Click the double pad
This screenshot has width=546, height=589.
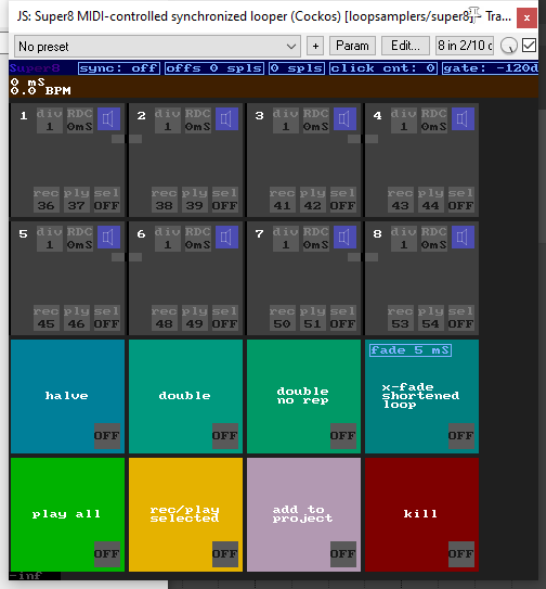coord(186,396)
